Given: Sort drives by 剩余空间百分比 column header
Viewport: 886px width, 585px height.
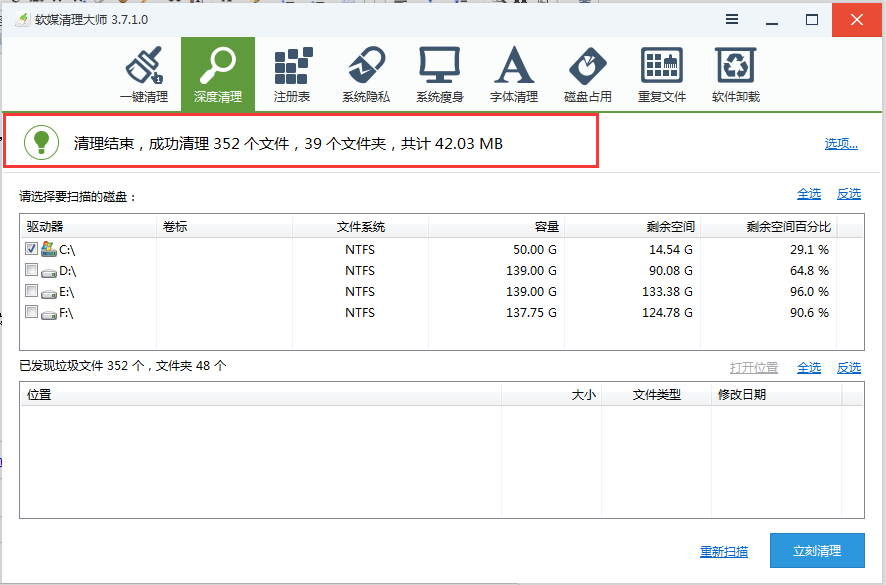Looking at the screenshot, I should tap(787, 226).
